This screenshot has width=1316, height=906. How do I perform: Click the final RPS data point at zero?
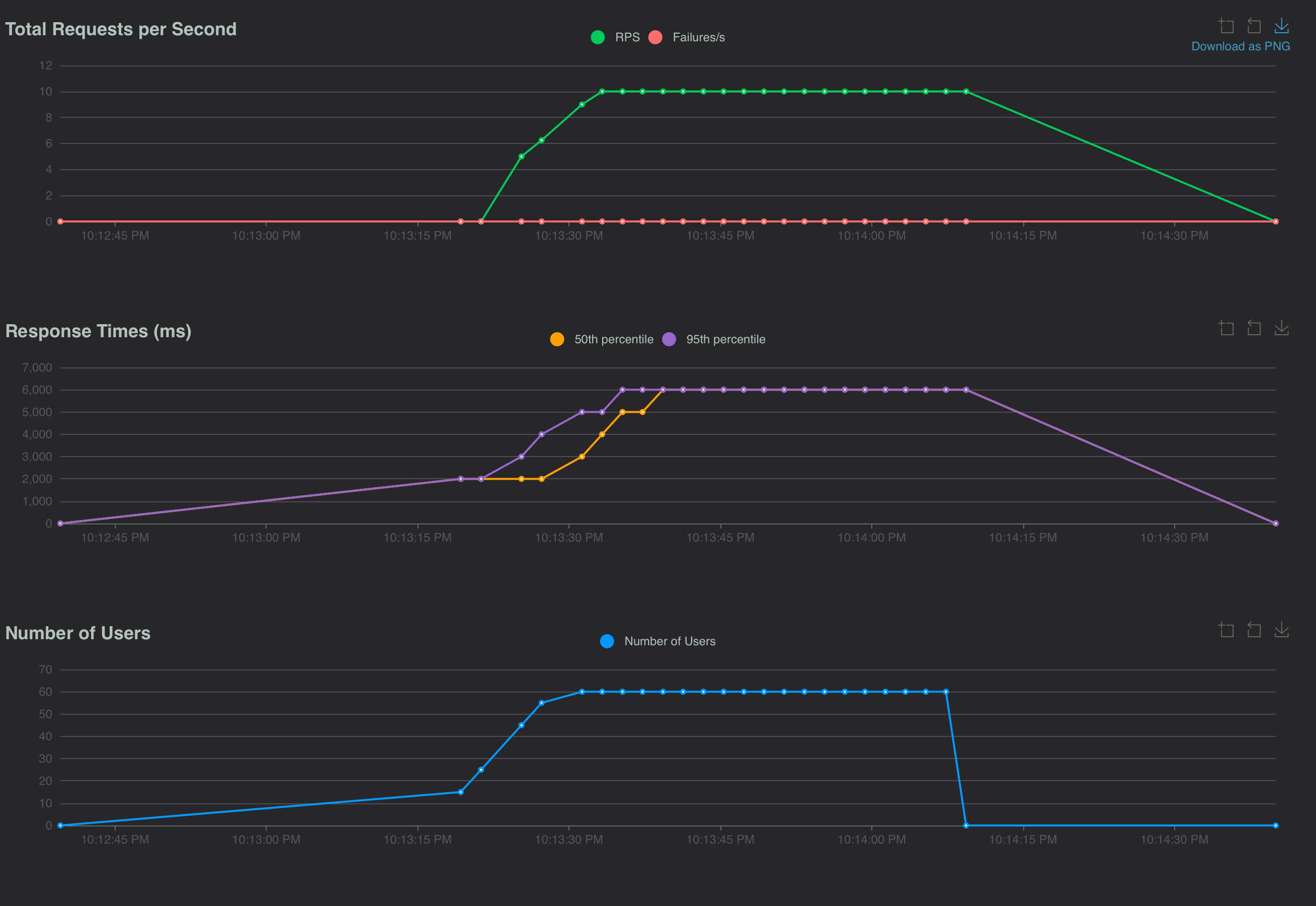pyautogui.click(x=1276, y=221)
